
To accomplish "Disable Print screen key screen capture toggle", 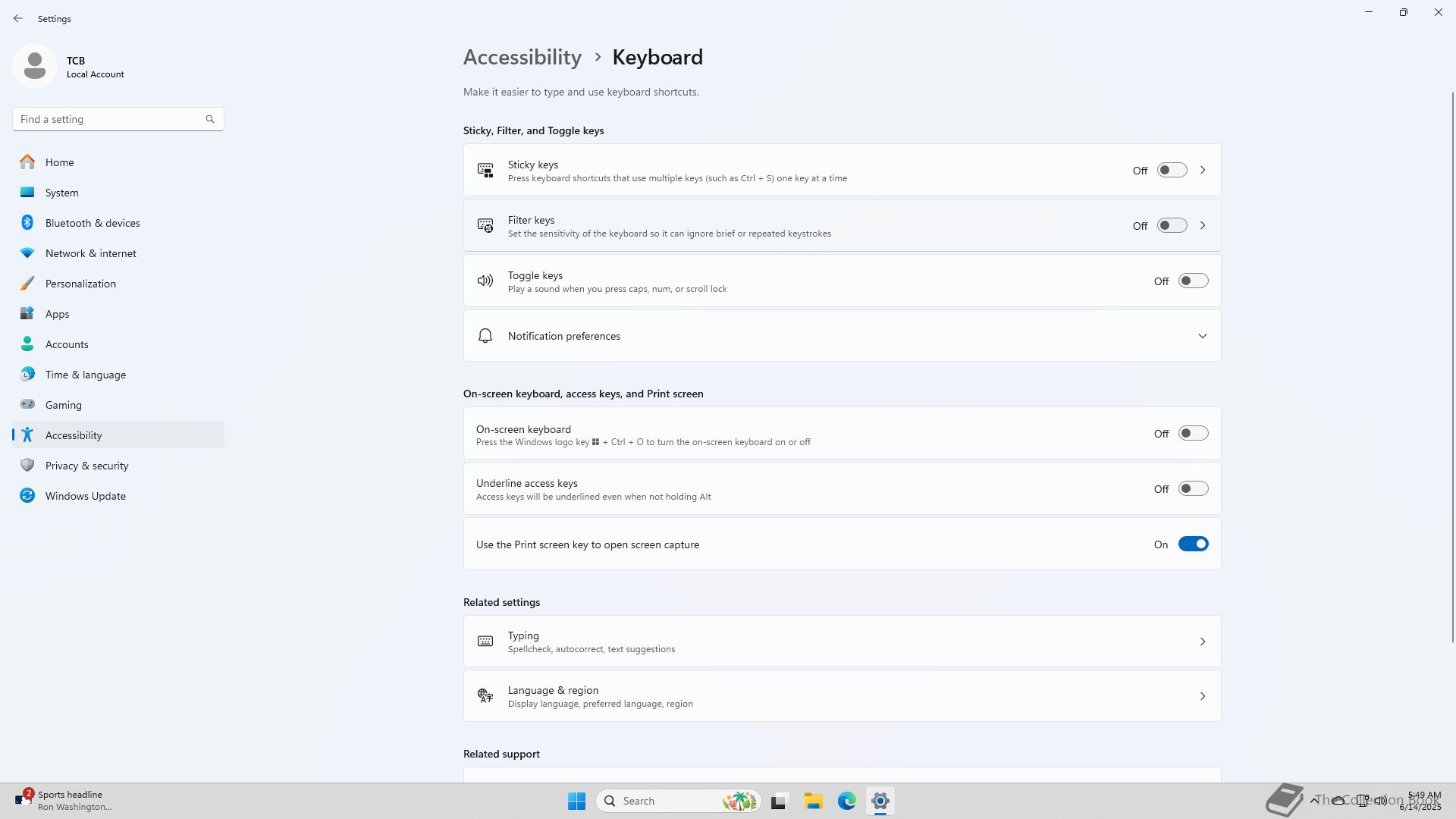I will click(1193, 544).
